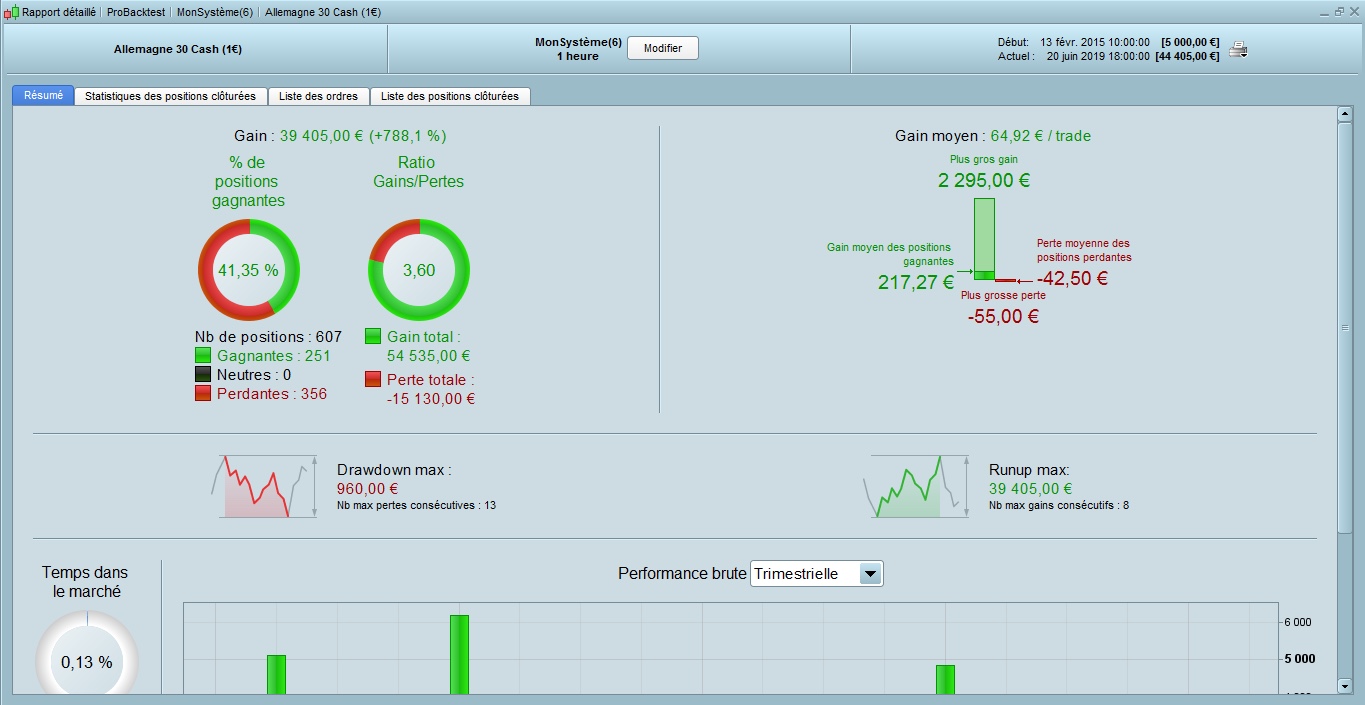Click the tallest green performance bar

click(x=459, y=654)
